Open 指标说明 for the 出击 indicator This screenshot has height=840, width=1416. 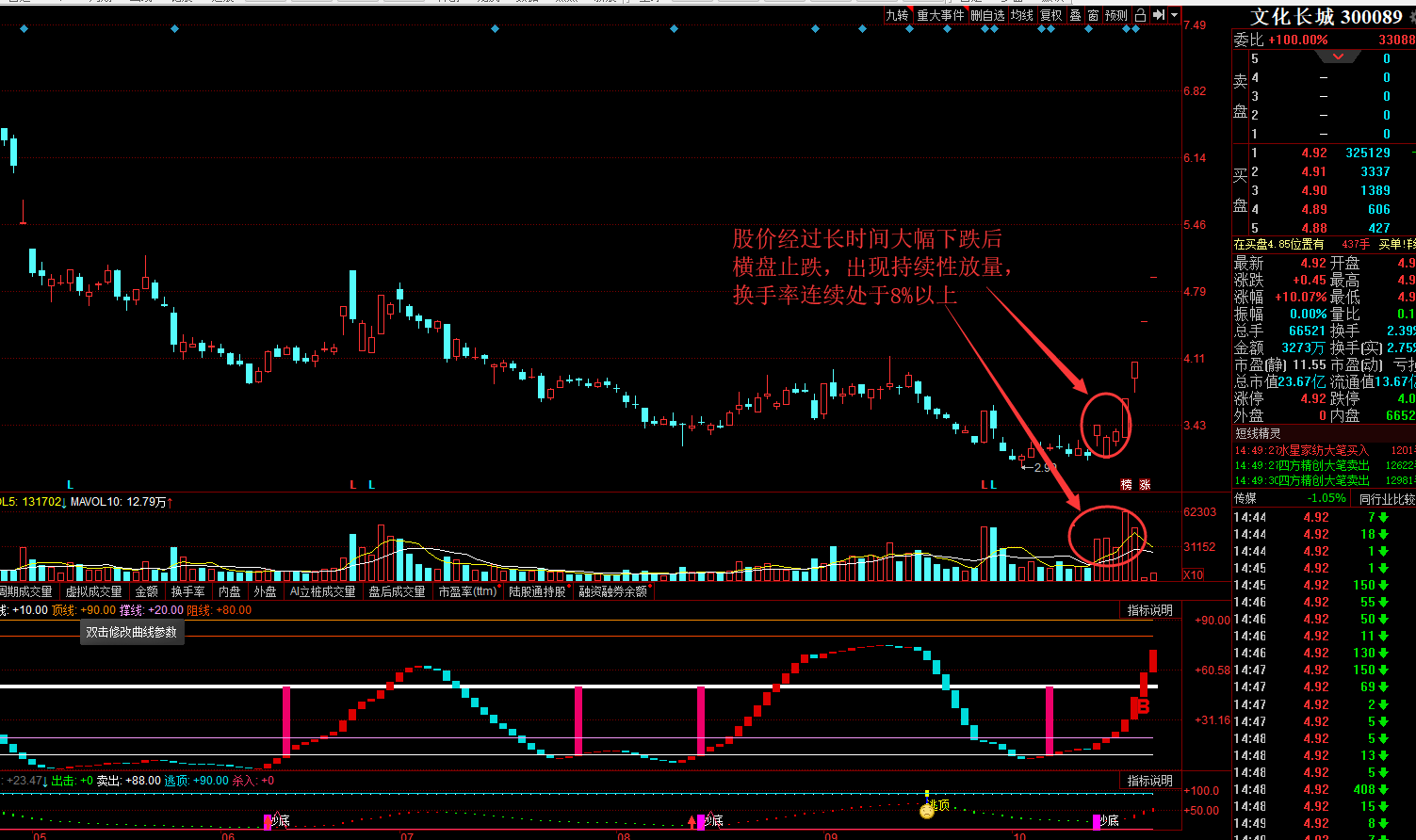[1150, 781]
